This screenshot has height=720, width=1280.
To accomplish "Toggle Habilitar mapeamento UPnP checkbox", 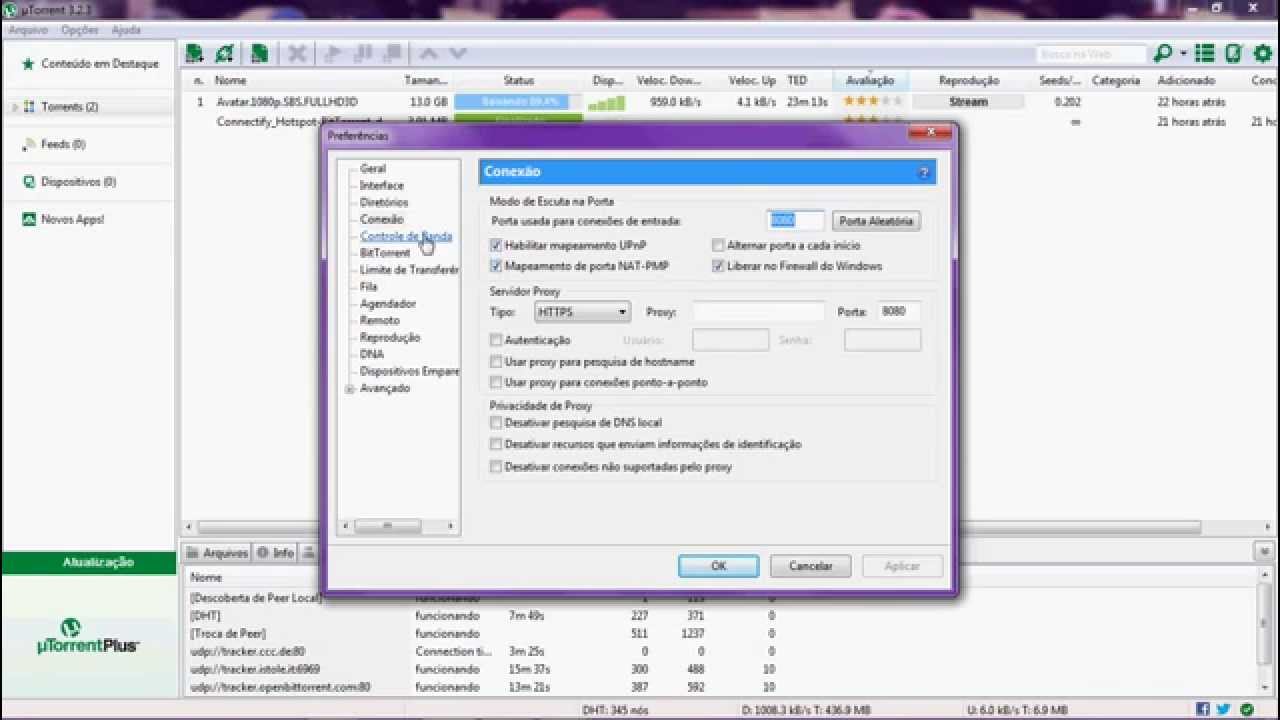I will pyautogui.click(x=496, y=245).
